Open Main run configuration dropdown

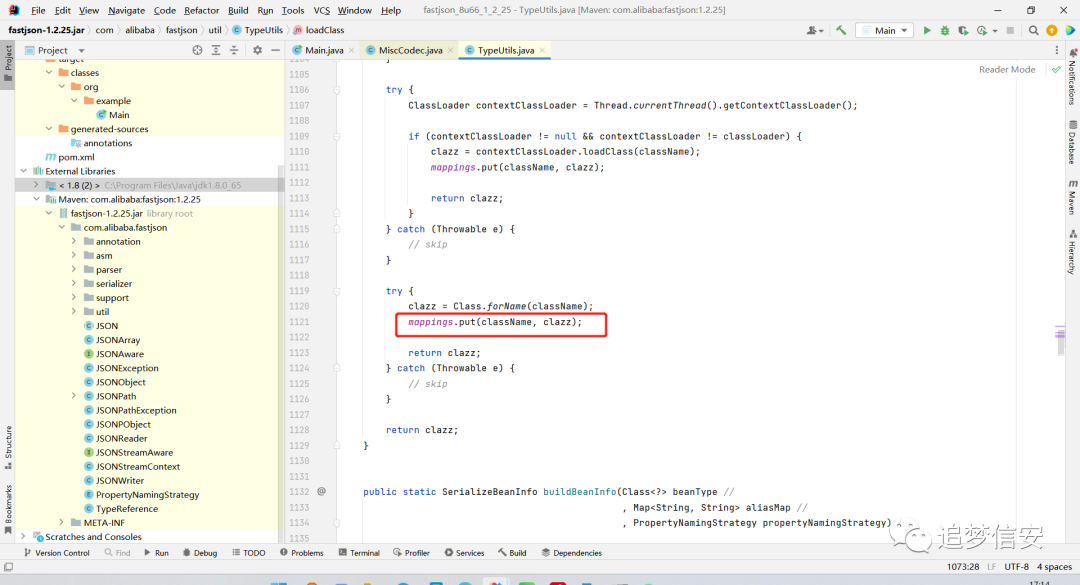[884, 30]
